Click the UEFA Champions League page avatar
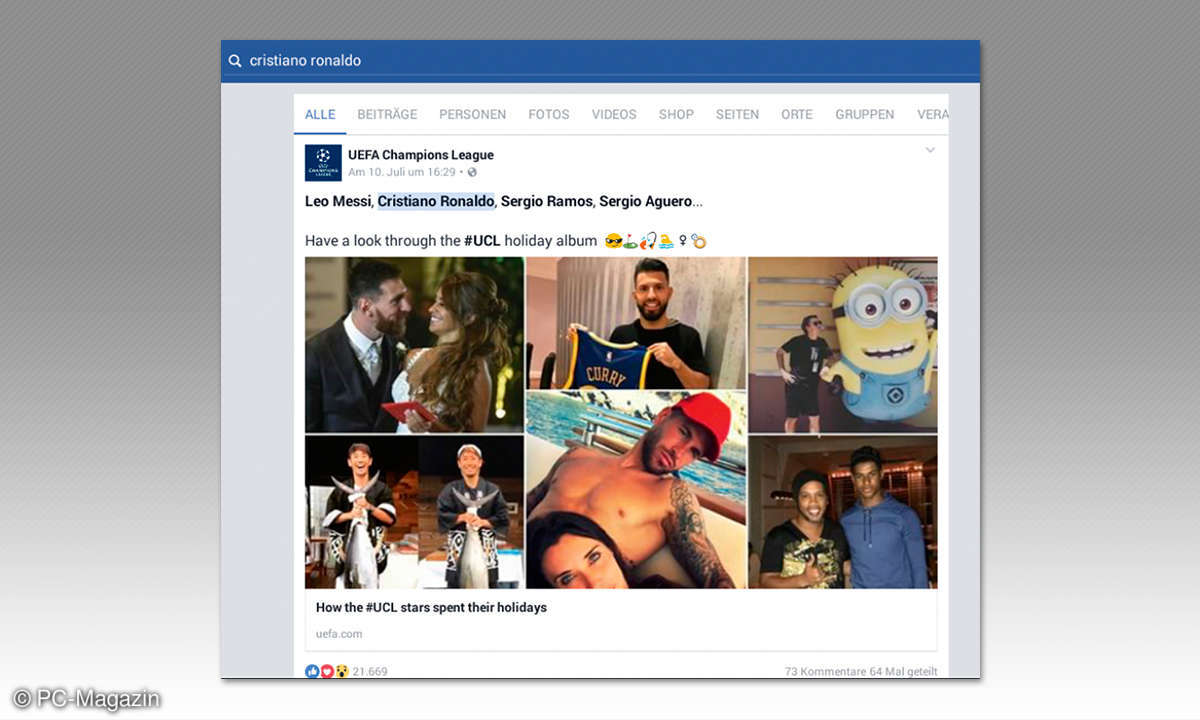The image size is (1200, 720). 323,163
